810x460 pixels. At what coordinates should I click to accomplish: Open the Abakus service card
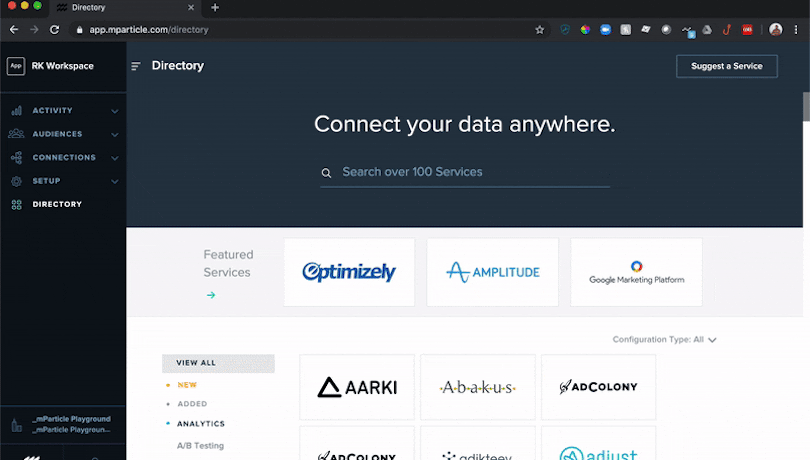pyautogui.click(x=478, y=387)
